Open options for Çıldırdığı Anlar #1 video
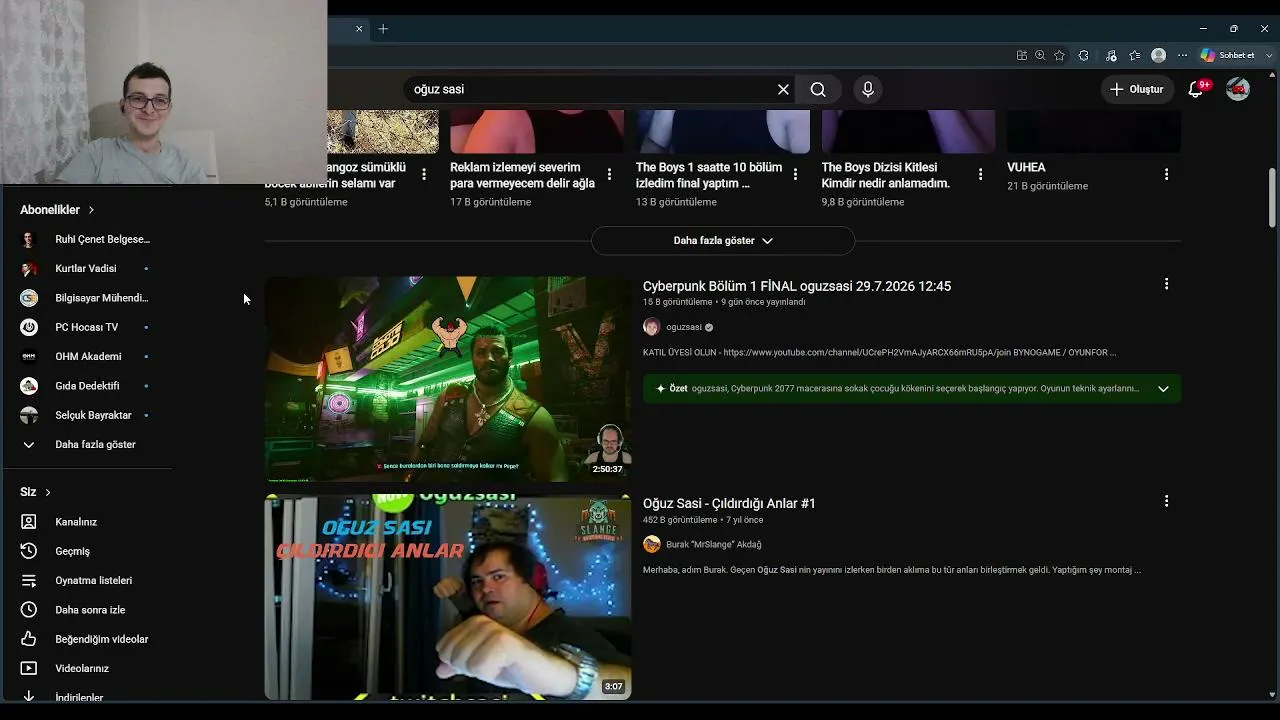The image size is (1280, 720). click(x=1166, y=501)
